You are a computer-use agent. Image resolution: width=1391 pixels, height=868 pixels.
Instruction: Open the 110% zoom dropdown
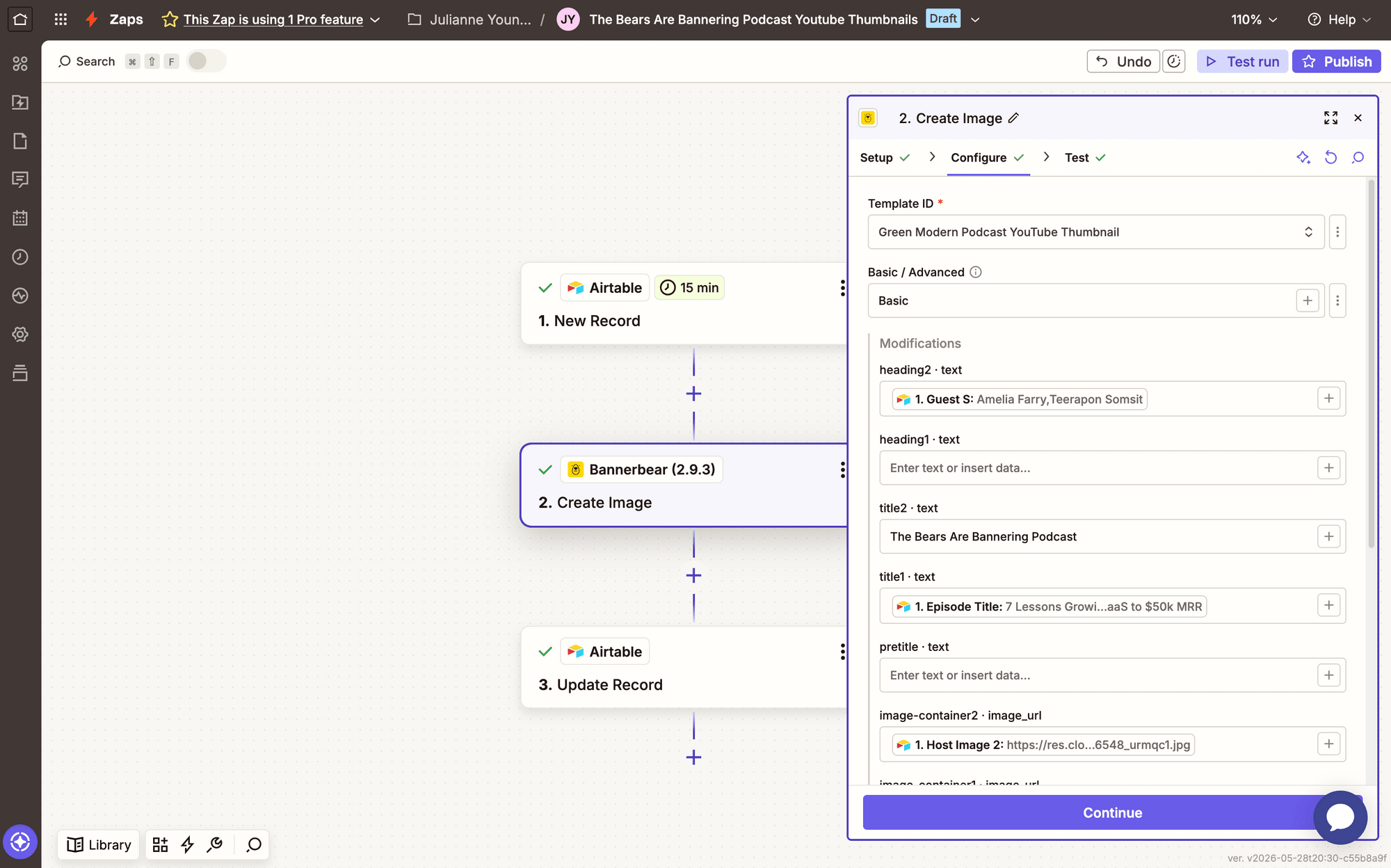[x=1254, y=19]
